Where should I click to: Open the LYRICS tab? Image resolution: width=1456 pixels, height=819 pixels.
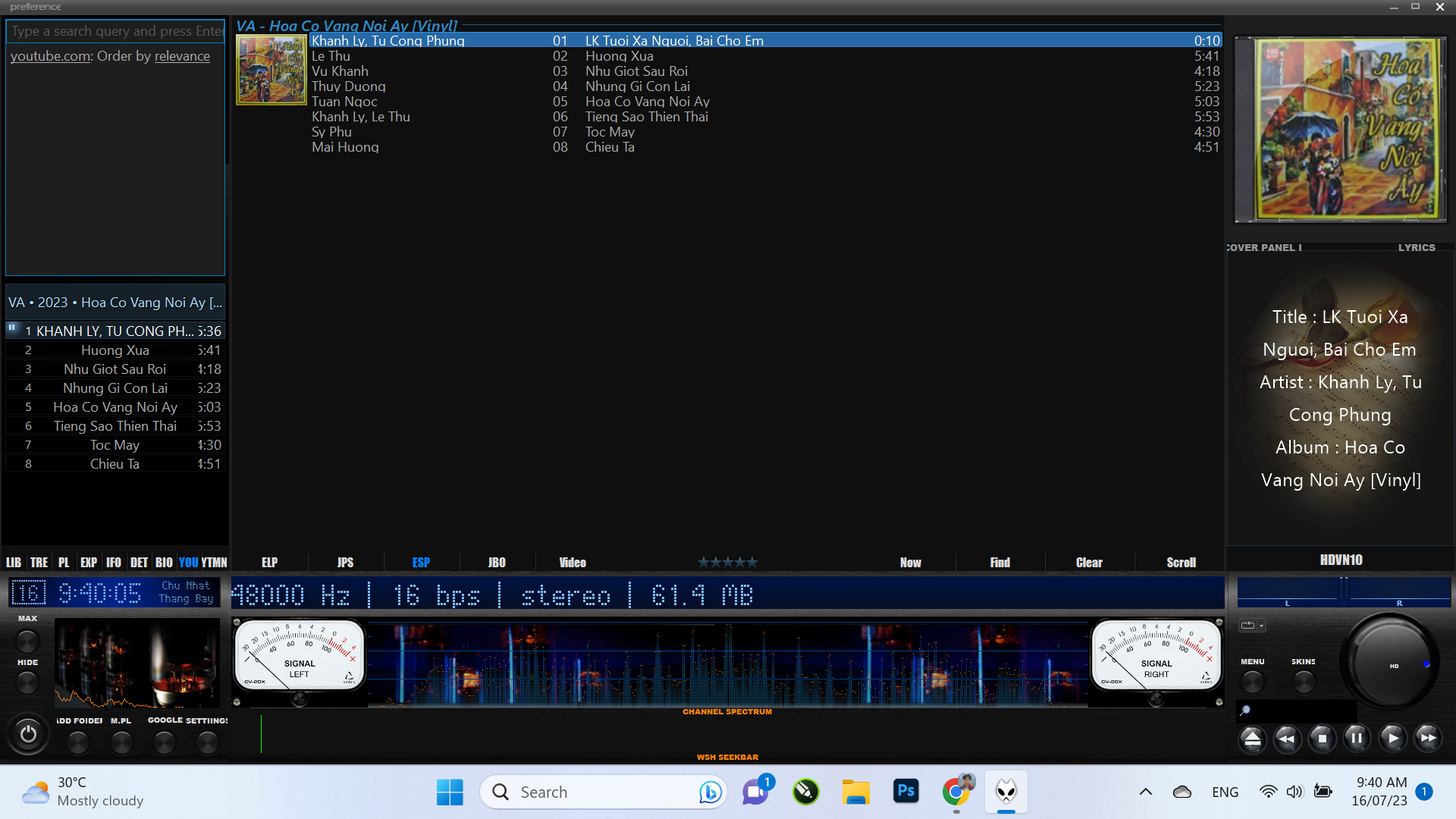click(1417, 247)
